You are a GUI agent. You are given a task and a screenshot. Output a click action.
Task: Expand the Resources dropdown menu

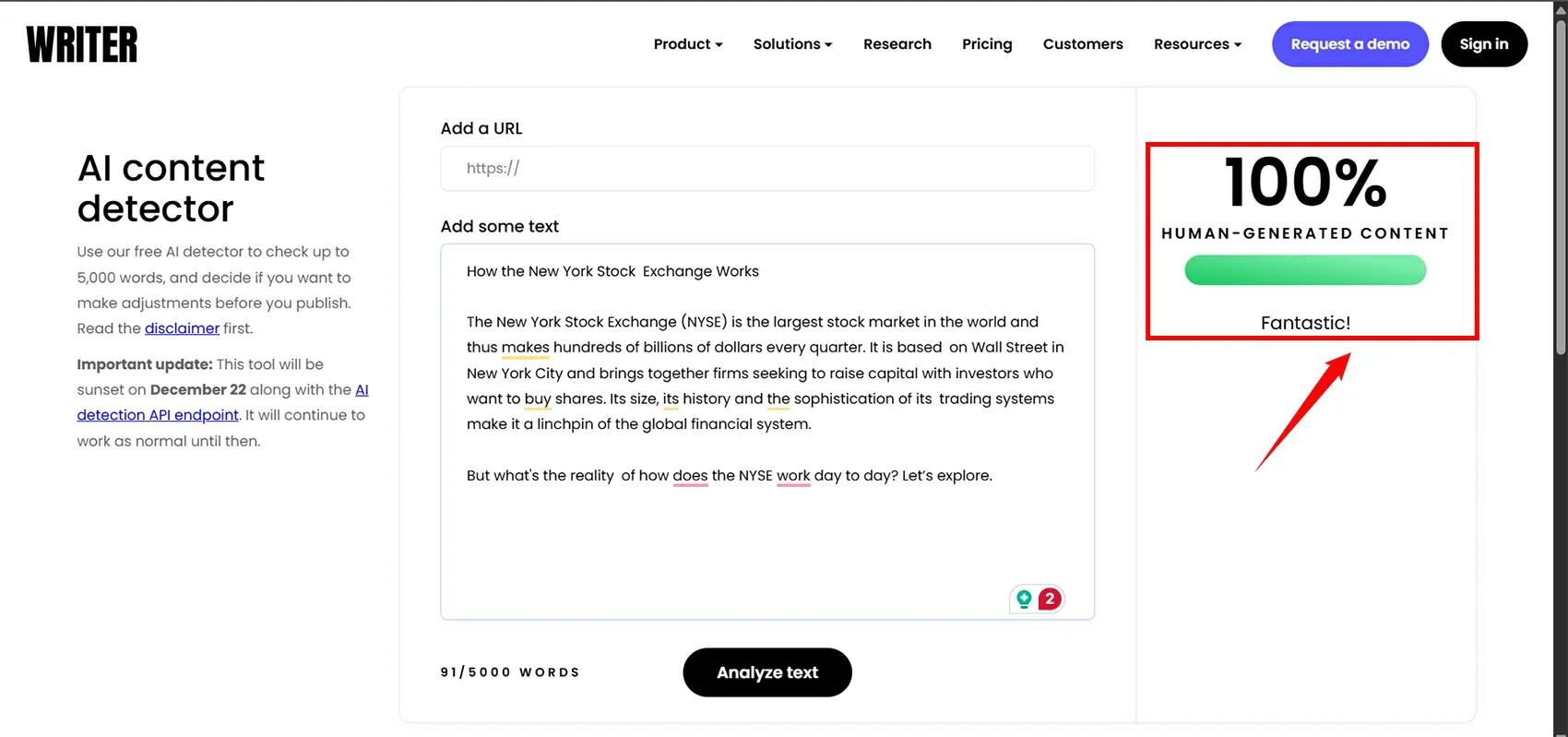(1196, 44)
